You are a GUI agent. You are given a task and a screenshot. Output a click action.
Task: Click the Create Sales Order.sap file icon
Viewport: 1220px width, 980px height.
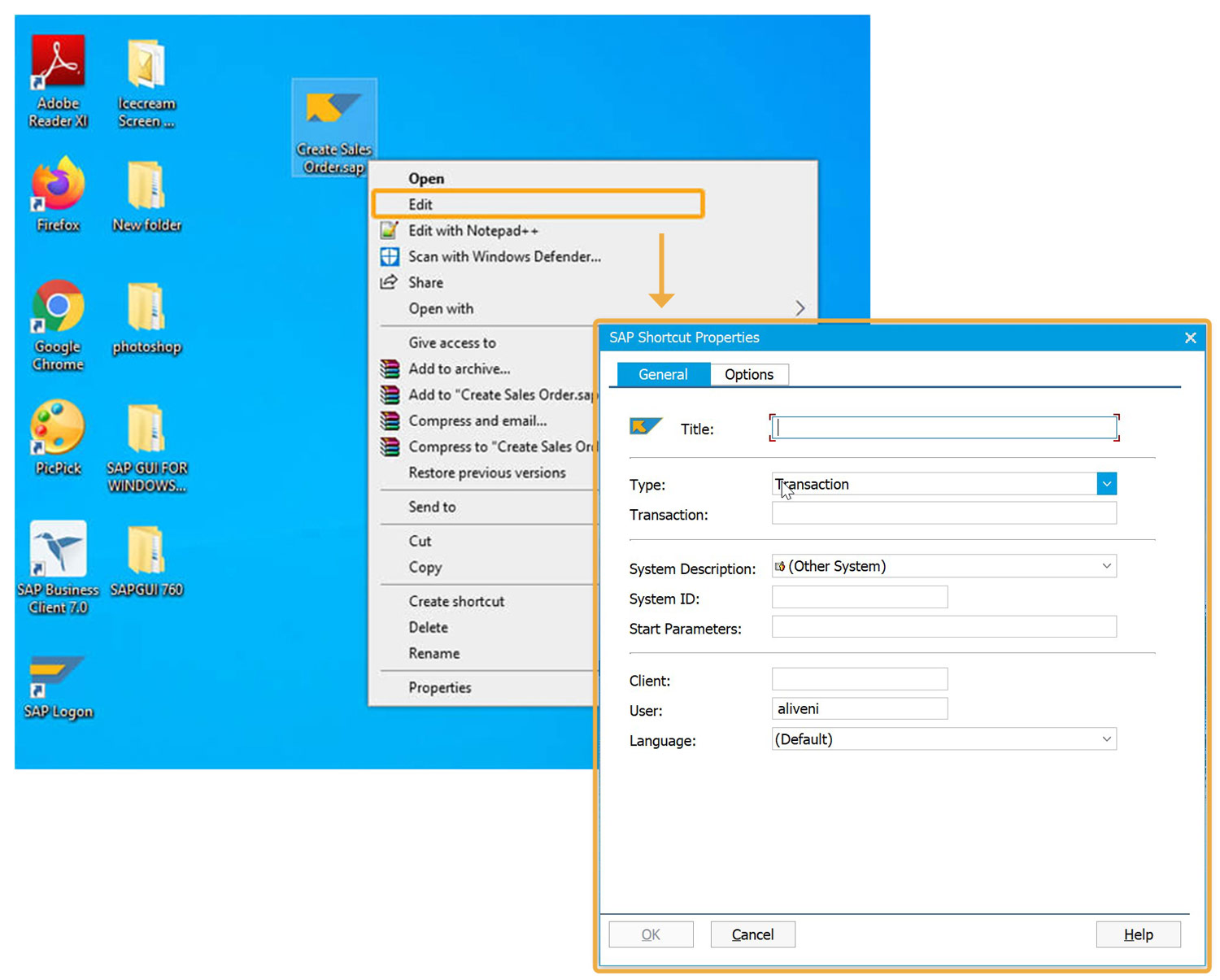[x=333, y=110]
